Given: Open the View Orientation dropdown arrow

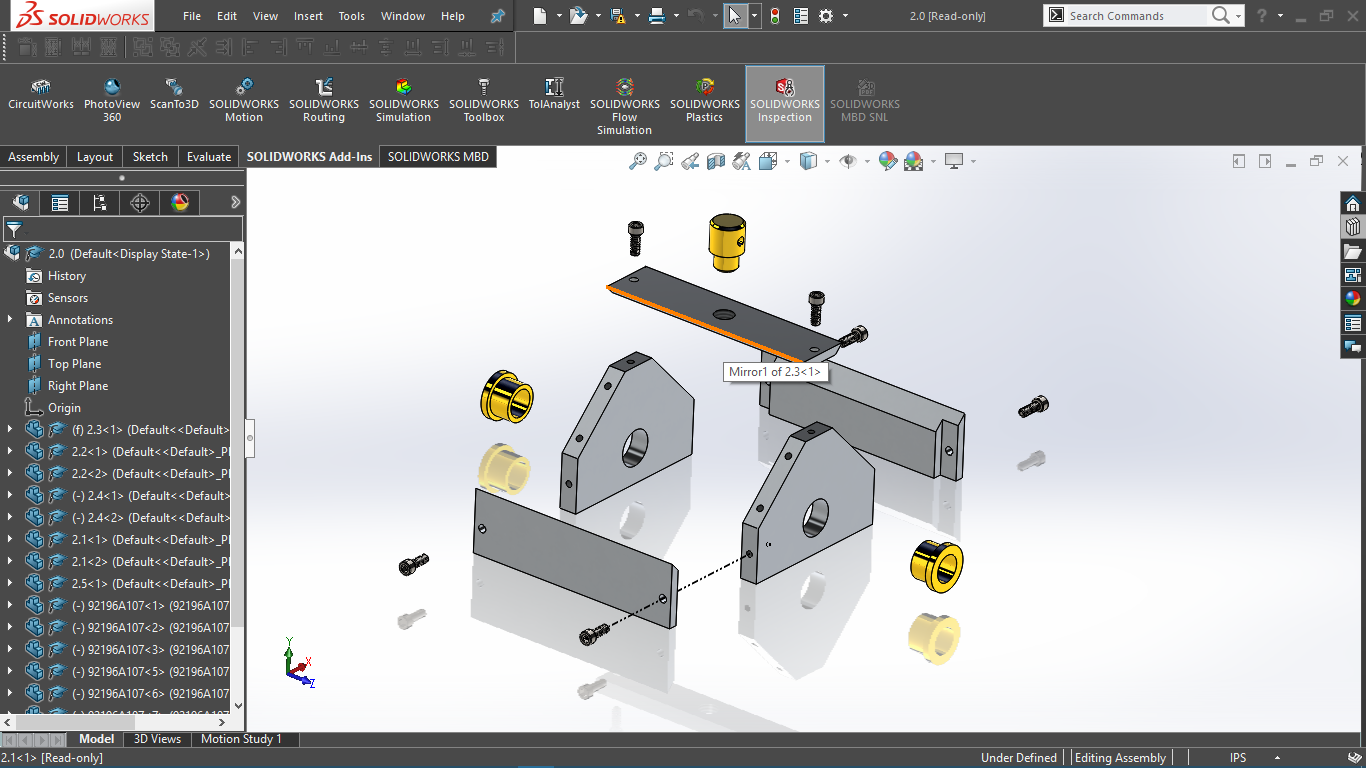Looking at the screenshot, I should click(788, 161).
